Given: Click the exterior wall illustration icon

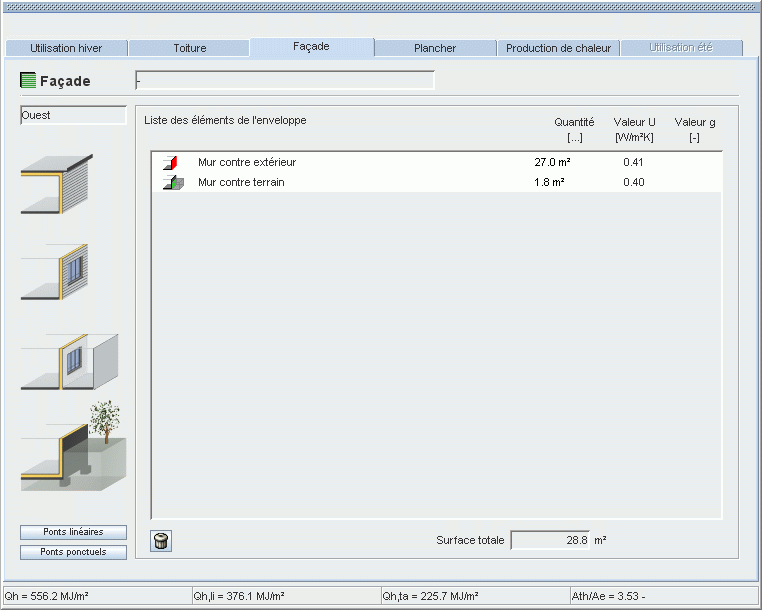Looking at the screenshot, I should [57, 184].
